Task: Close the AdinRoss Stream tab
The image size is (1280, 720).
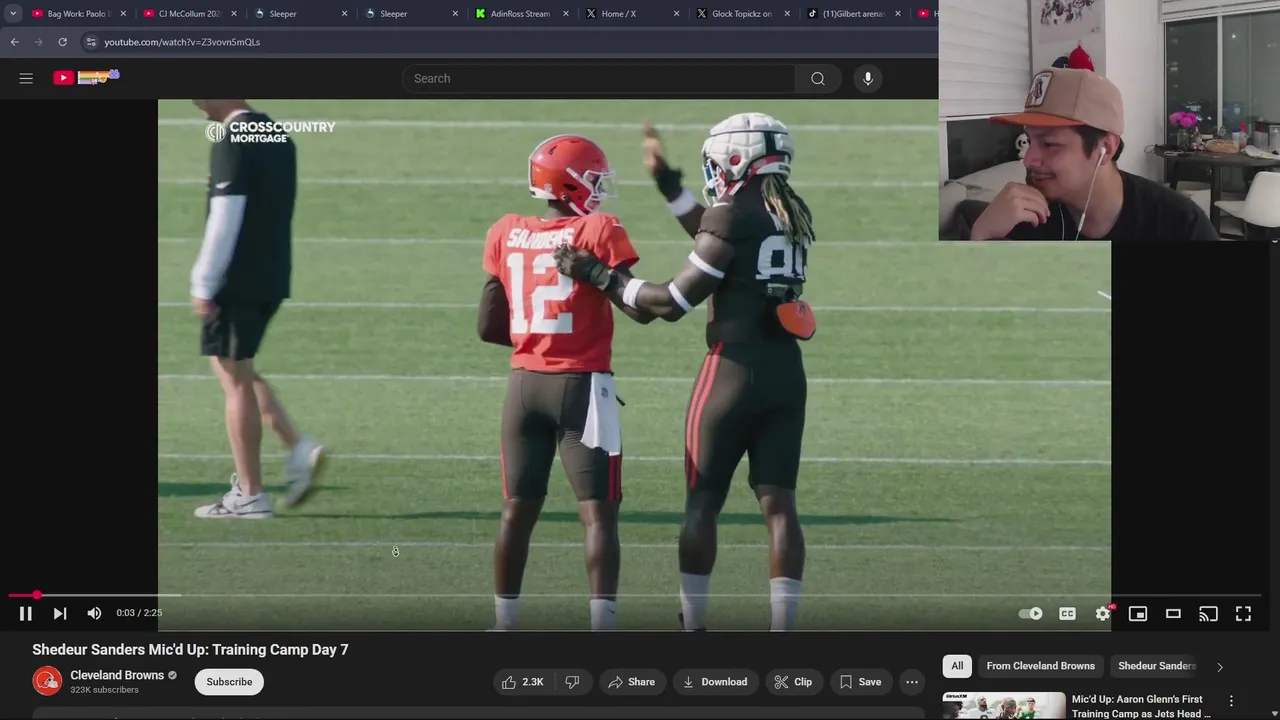Action: pos(566,14)
